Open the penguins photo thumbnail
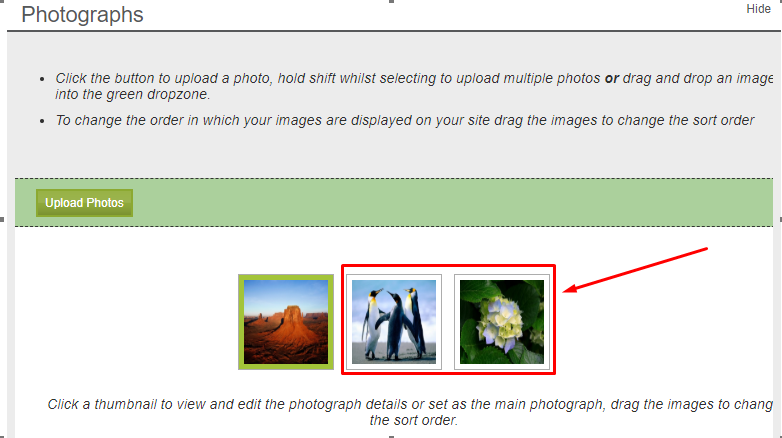This screenshot has width=782, height=438. (x=394, y=322)
